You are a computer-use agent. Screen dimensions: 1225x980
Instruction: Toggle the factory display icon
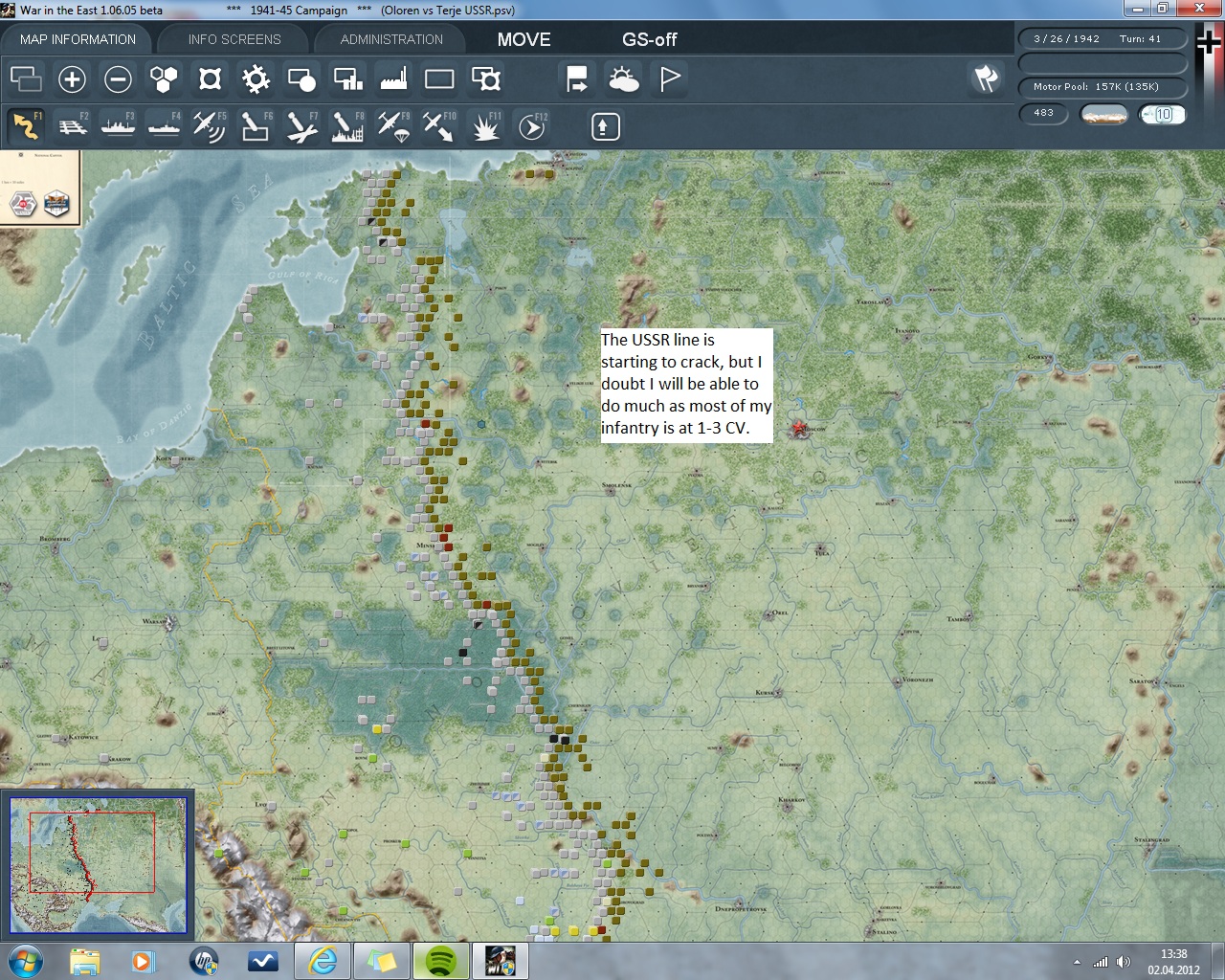(393, 78)
